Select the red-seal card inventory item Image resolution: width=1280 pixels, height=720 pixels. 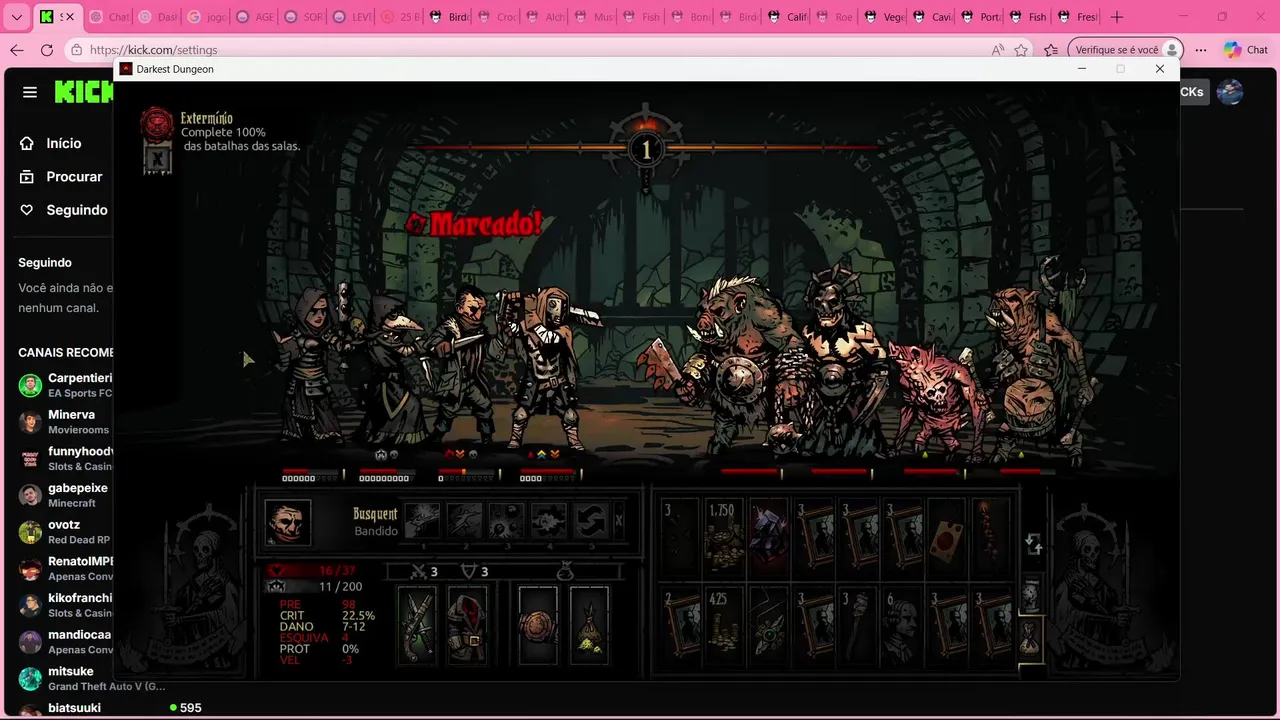pos(946,538)
